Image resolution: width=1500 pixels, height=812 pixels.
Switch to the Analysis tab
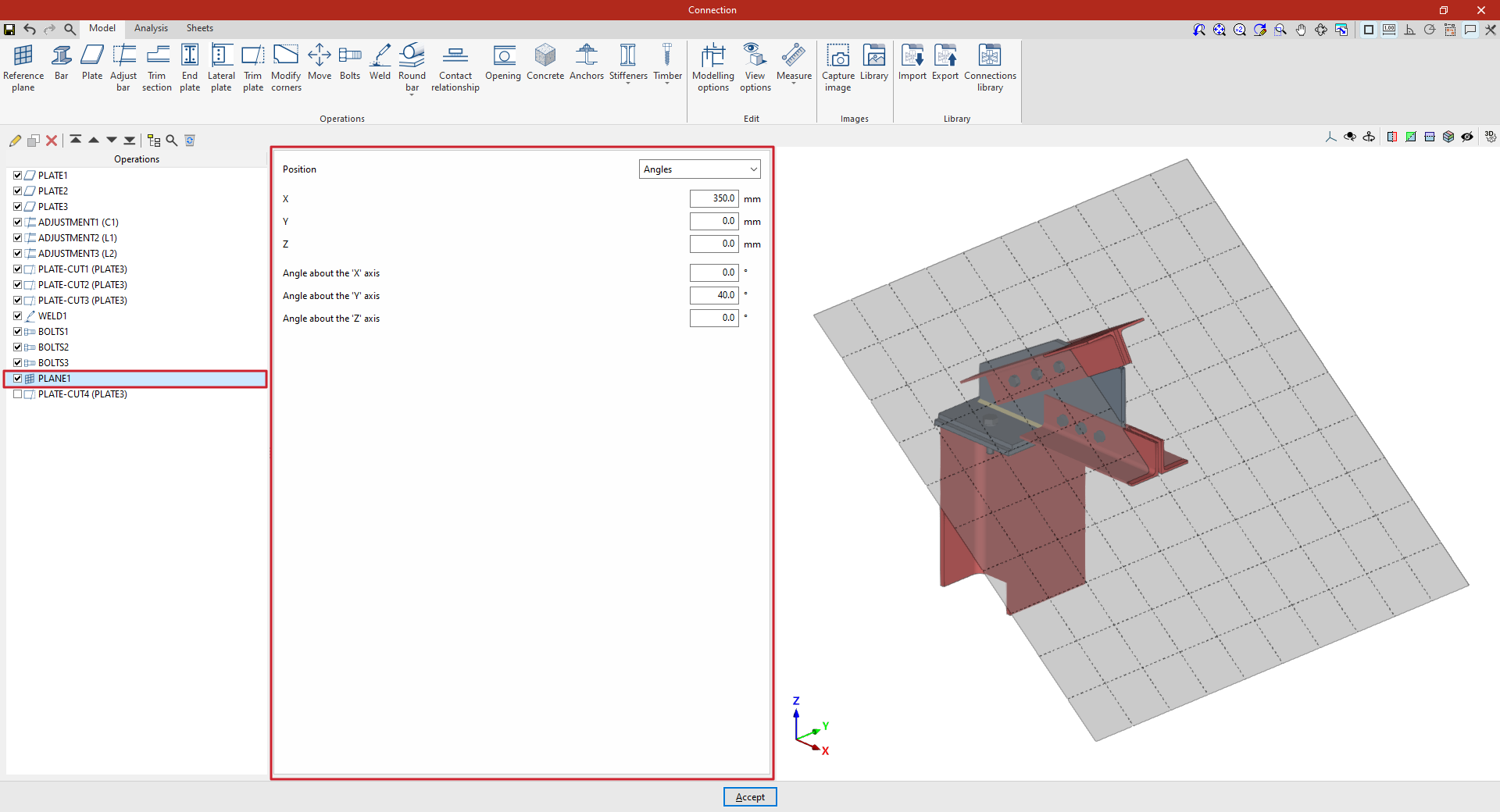pos(151,28)
